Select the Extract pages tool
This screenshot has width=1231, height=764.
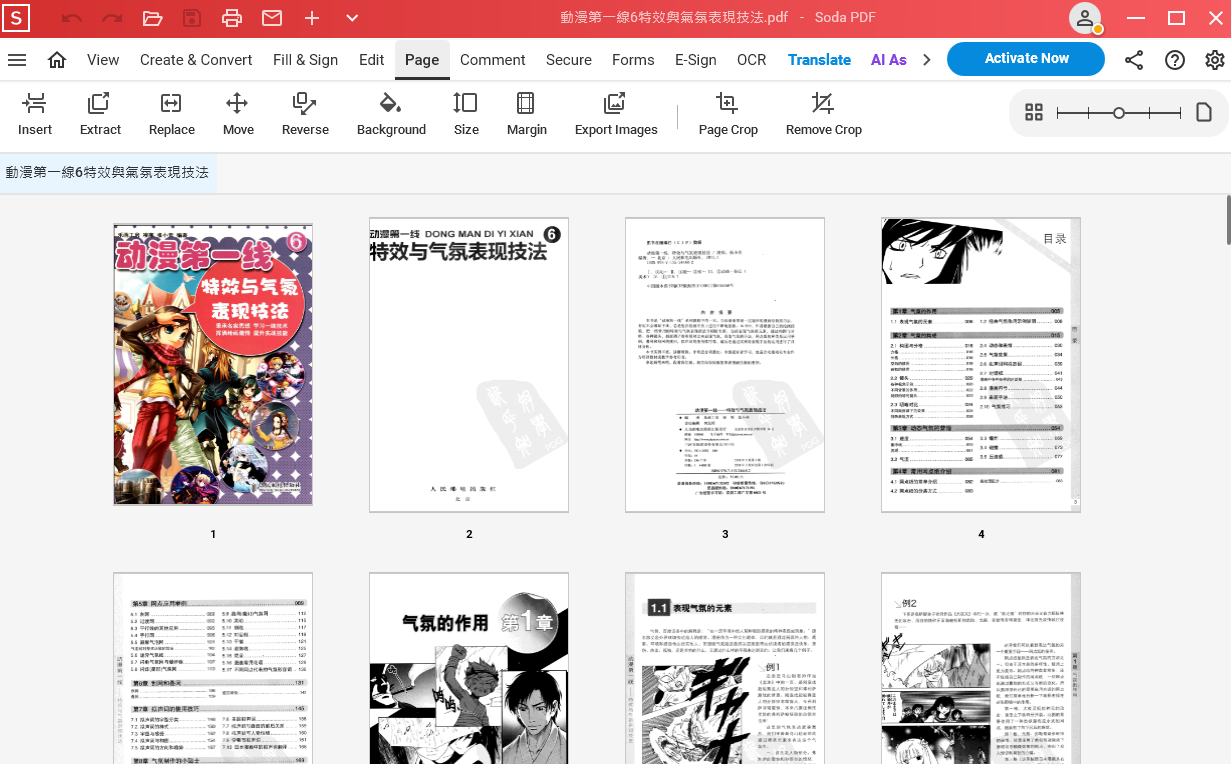tap(100, 114)
